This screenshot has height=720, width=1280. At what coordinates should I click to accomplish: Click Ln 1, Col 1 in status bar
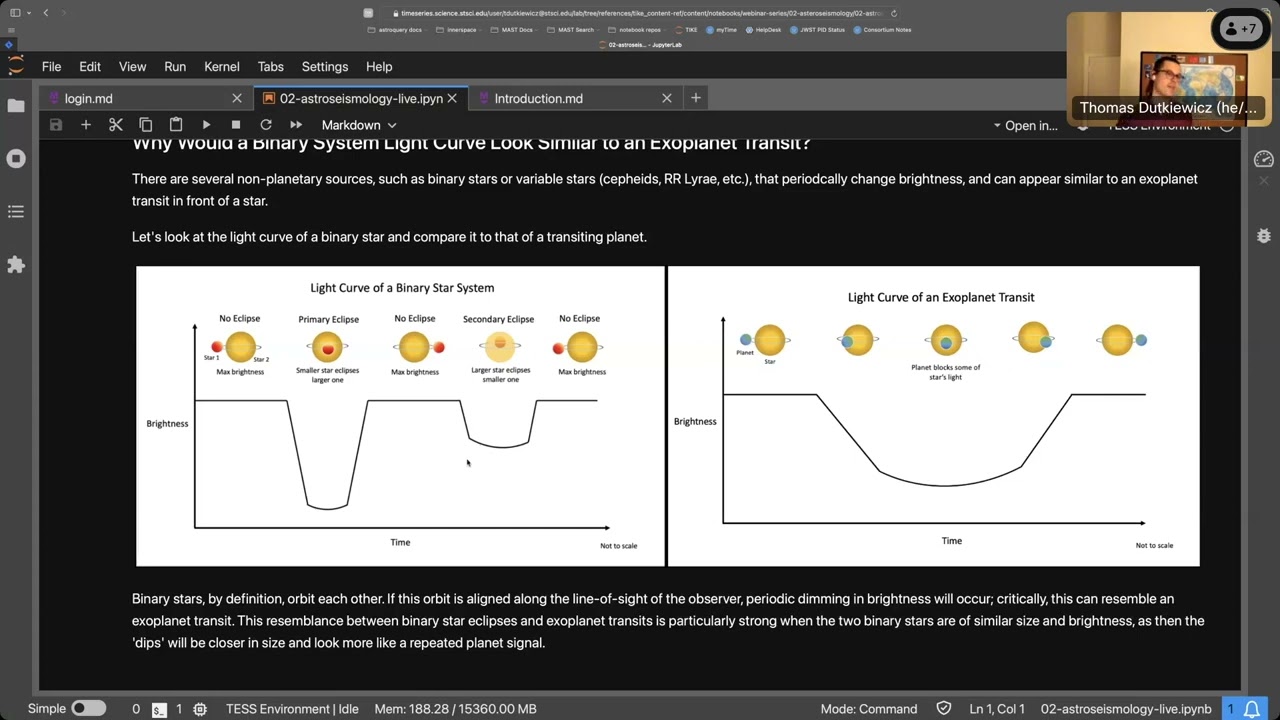[997, 709]
